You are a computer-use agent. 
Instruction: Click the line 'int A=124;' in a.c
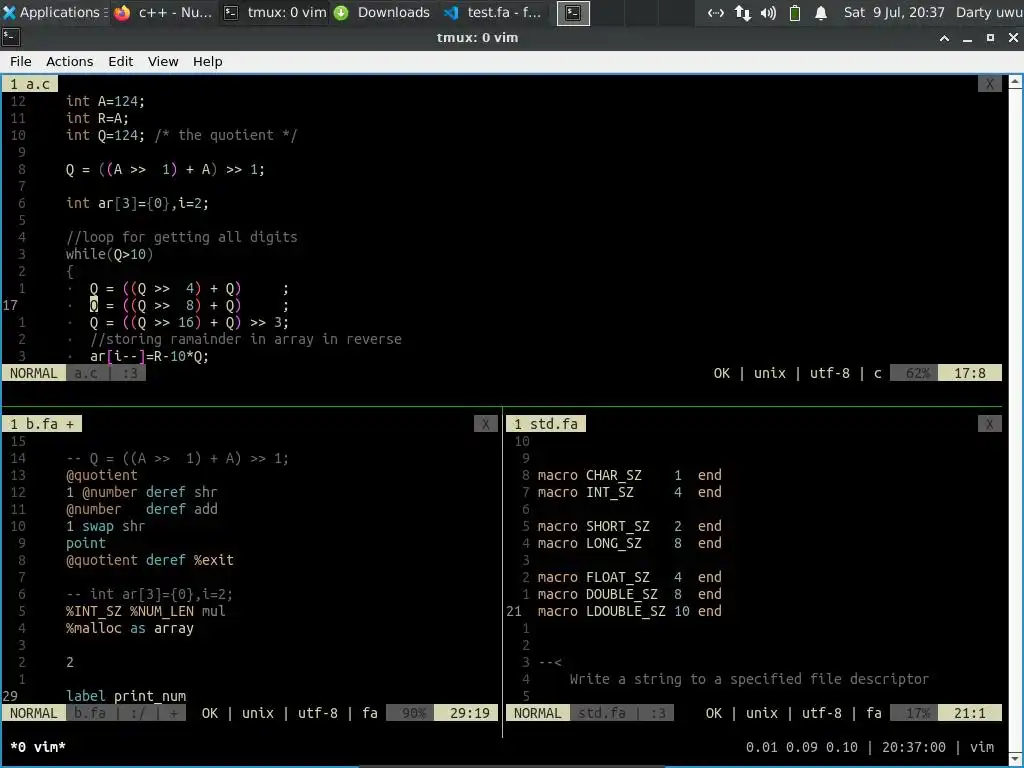point(105,101)
